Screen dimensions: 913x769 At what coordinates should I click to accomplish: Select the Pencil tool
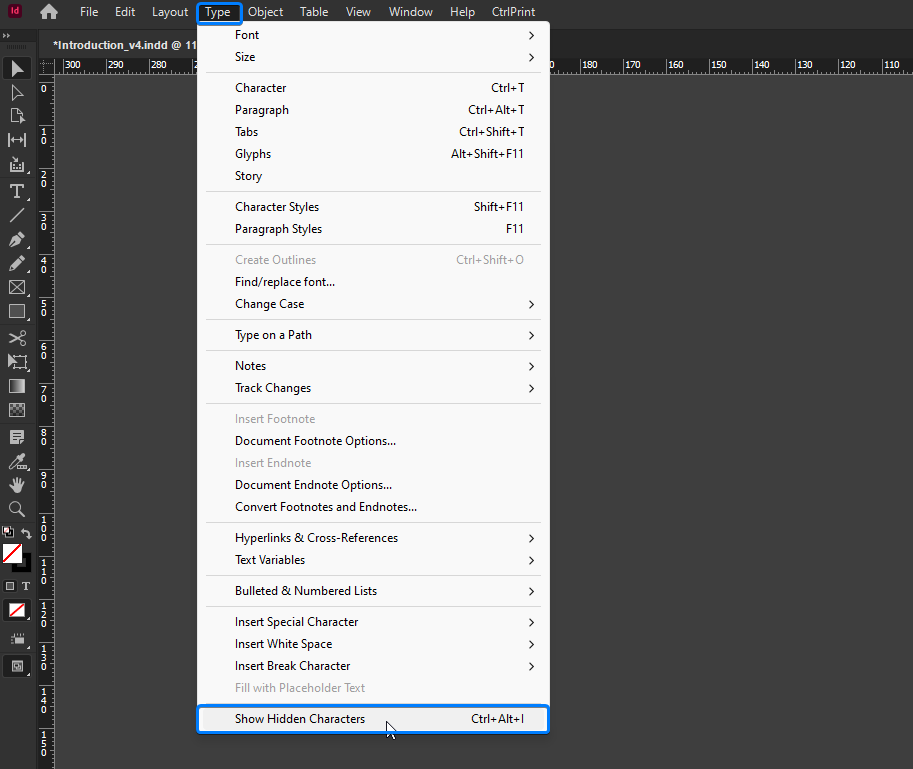[x=17, y=263]
